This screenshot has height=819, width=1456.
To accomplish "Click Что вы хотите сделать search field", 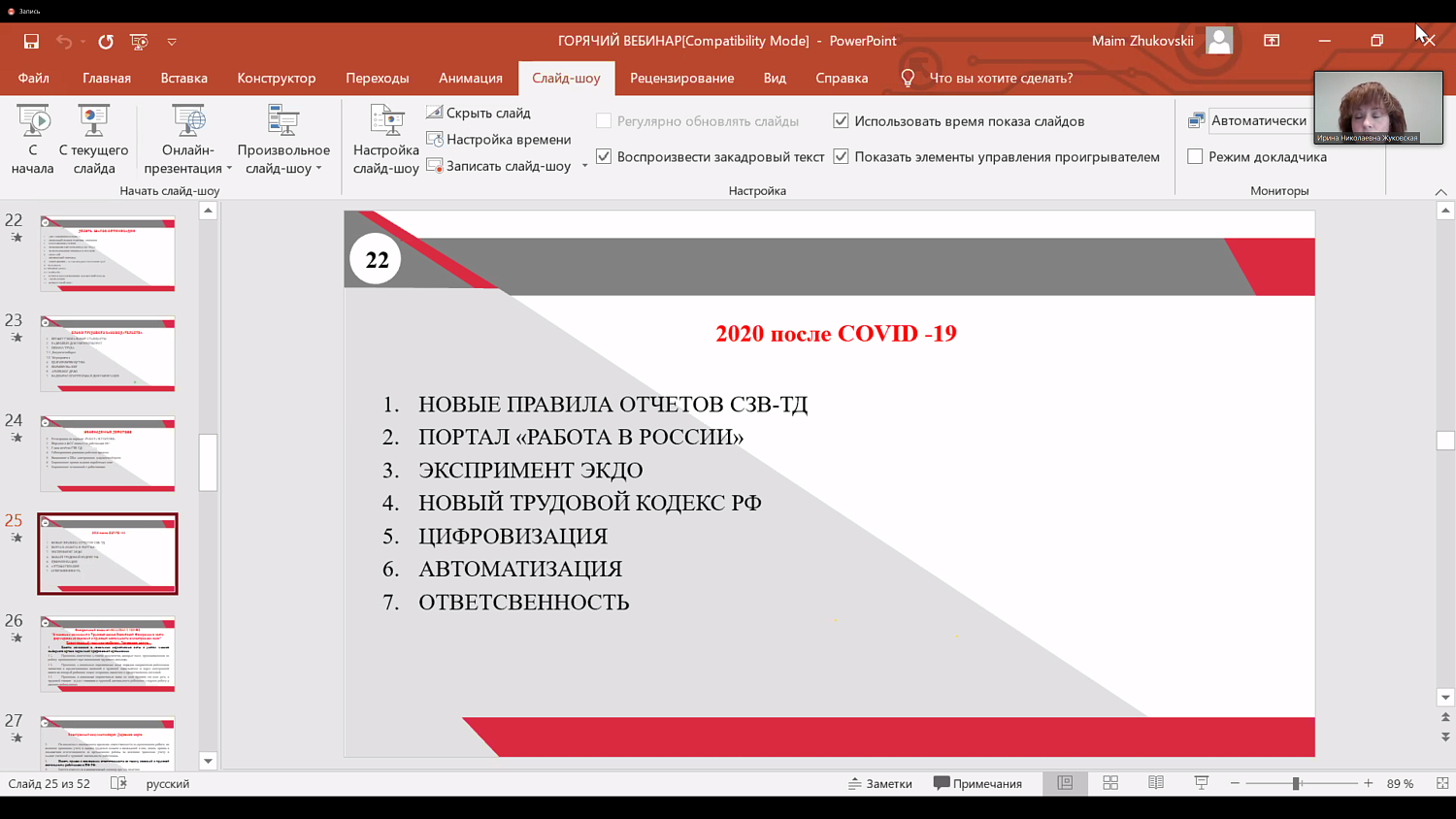I will pos(1001,78).
